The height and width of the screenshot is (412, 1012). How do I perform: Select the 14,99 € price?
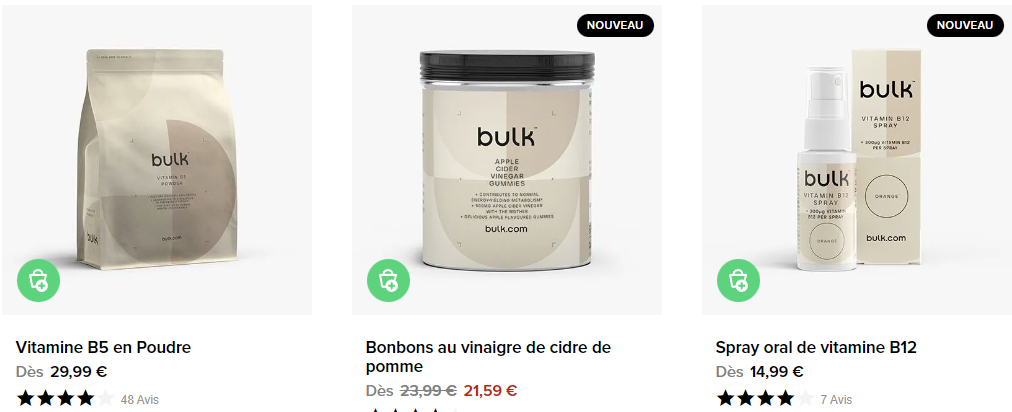pyautogui.click(x=776, y=372)
